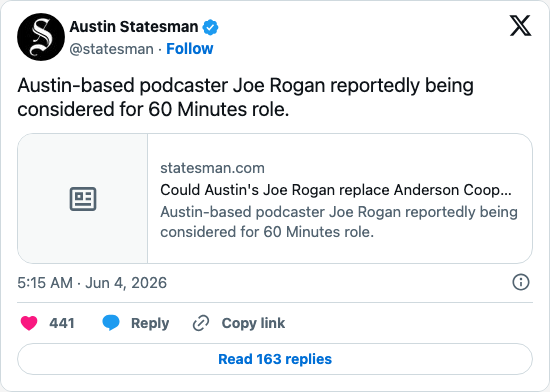Open the X logo link
550x392 pixels.
[521, 26]
